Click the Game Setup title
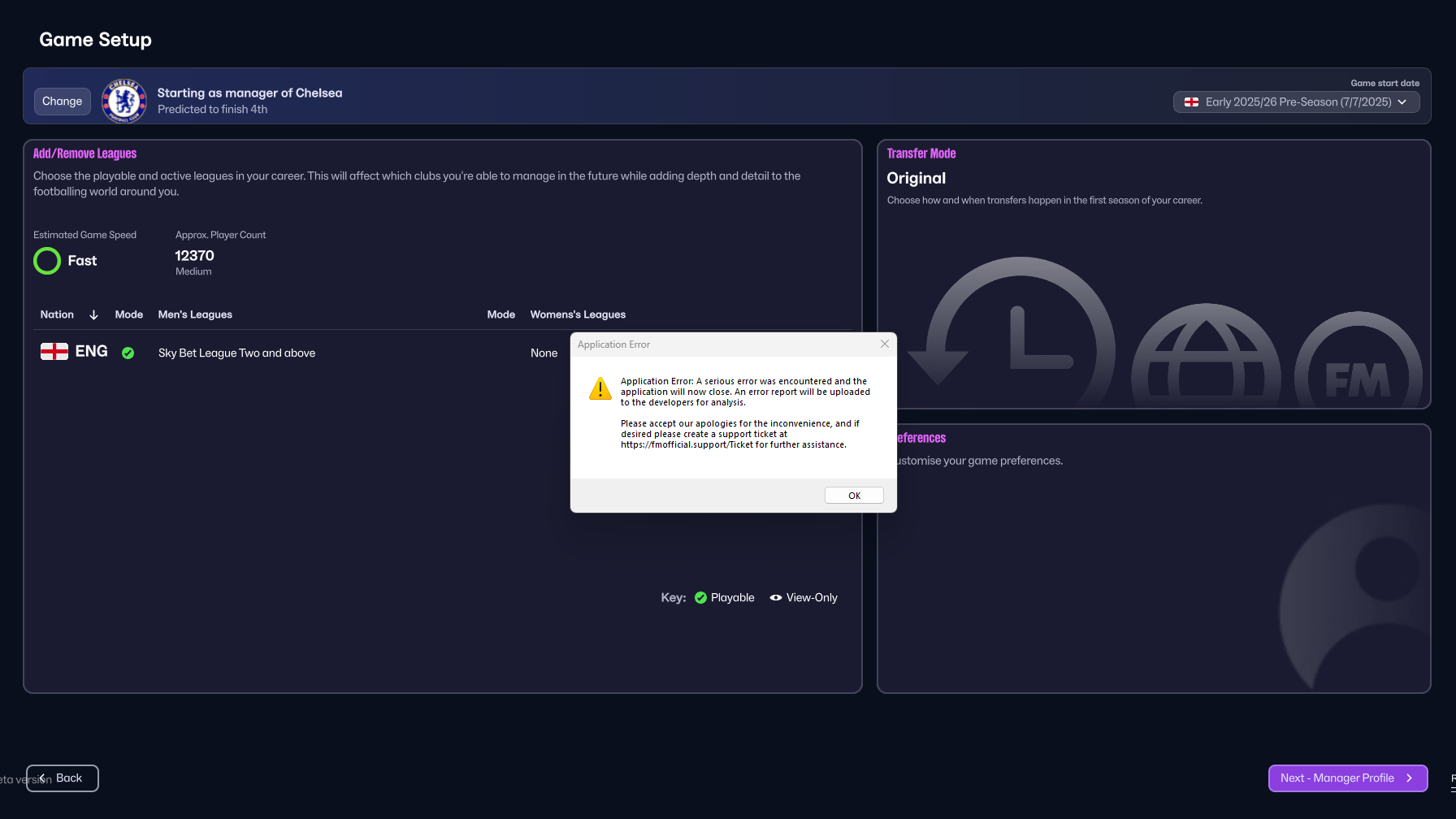Viewport: 1456px width, 819px height. pyautogui.click(x=95, y=40)
